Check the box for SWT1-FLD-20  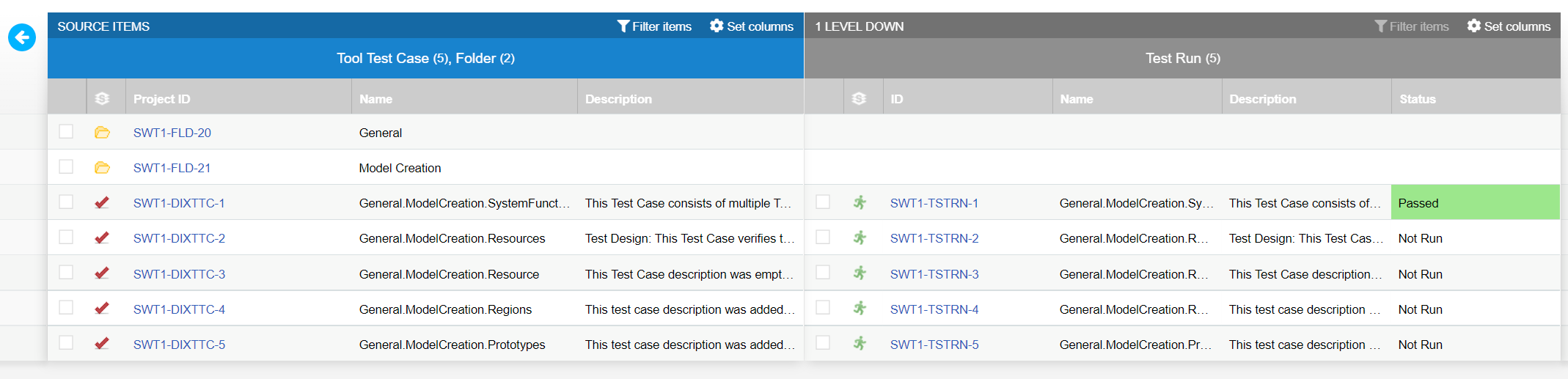(66, 131)
